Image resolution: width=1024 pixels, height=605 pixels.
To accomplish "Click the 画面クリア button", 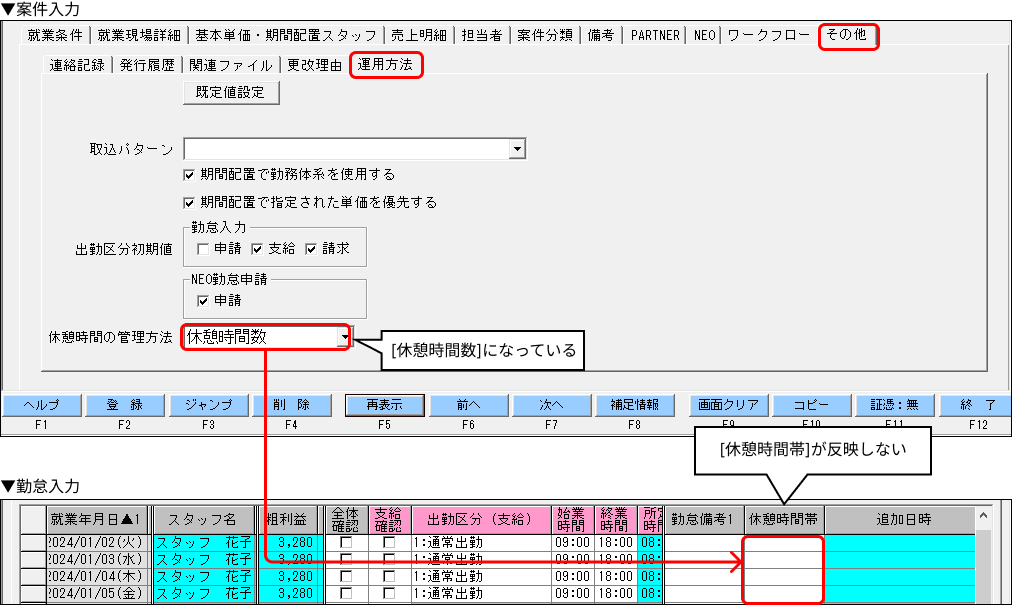I will coord(729,405).
